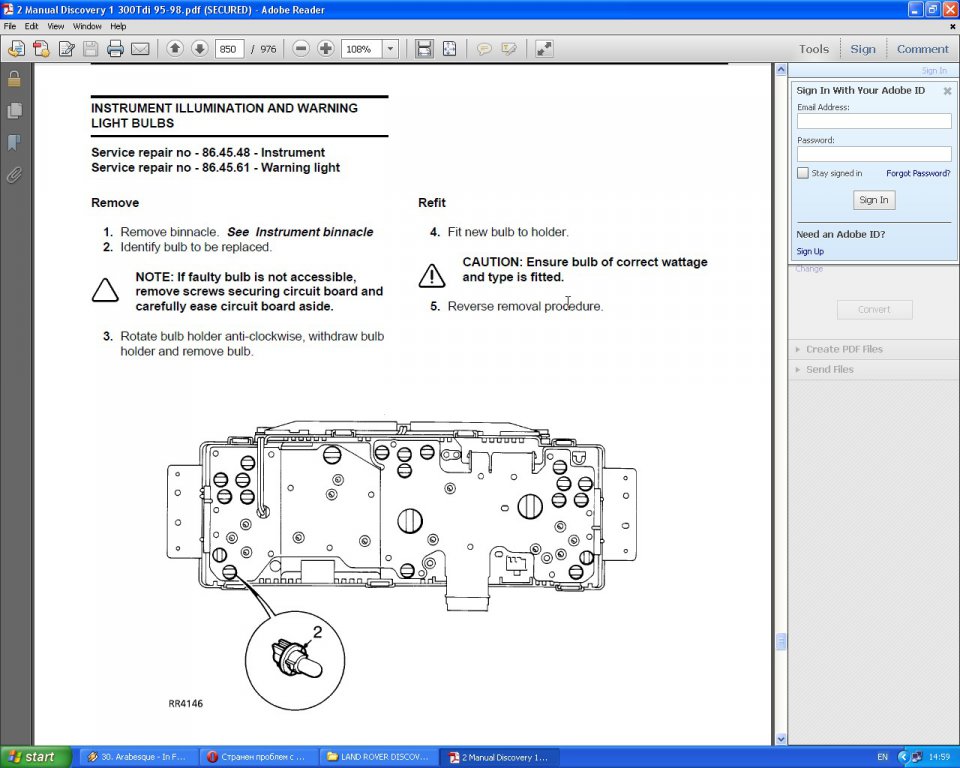This screenshot has width=960, height=768.
Task: Click the Convert button
Action: (874, 309)
